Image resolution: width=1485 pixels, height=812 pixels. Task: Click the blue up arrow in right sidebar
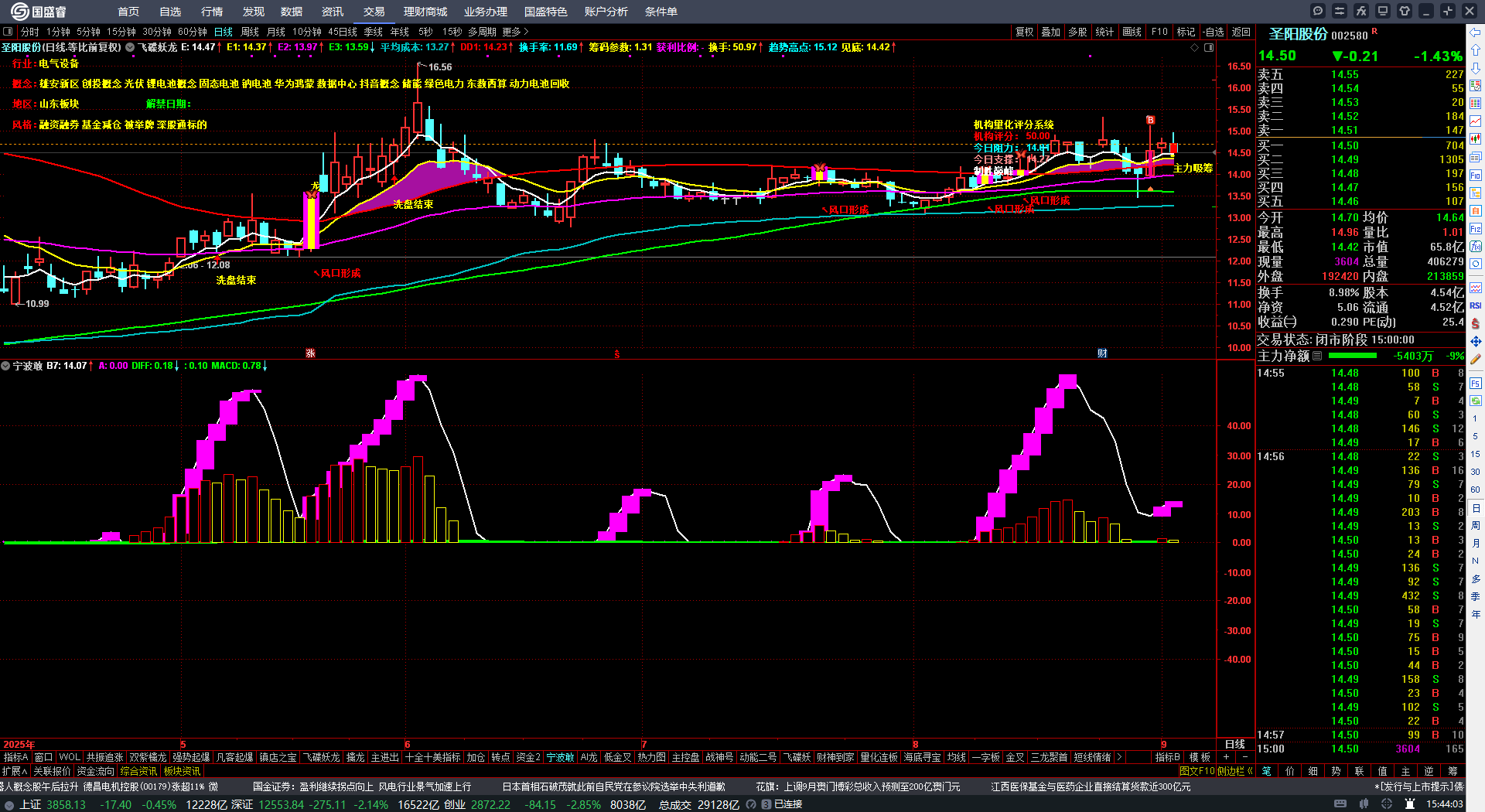[1476, 49]
